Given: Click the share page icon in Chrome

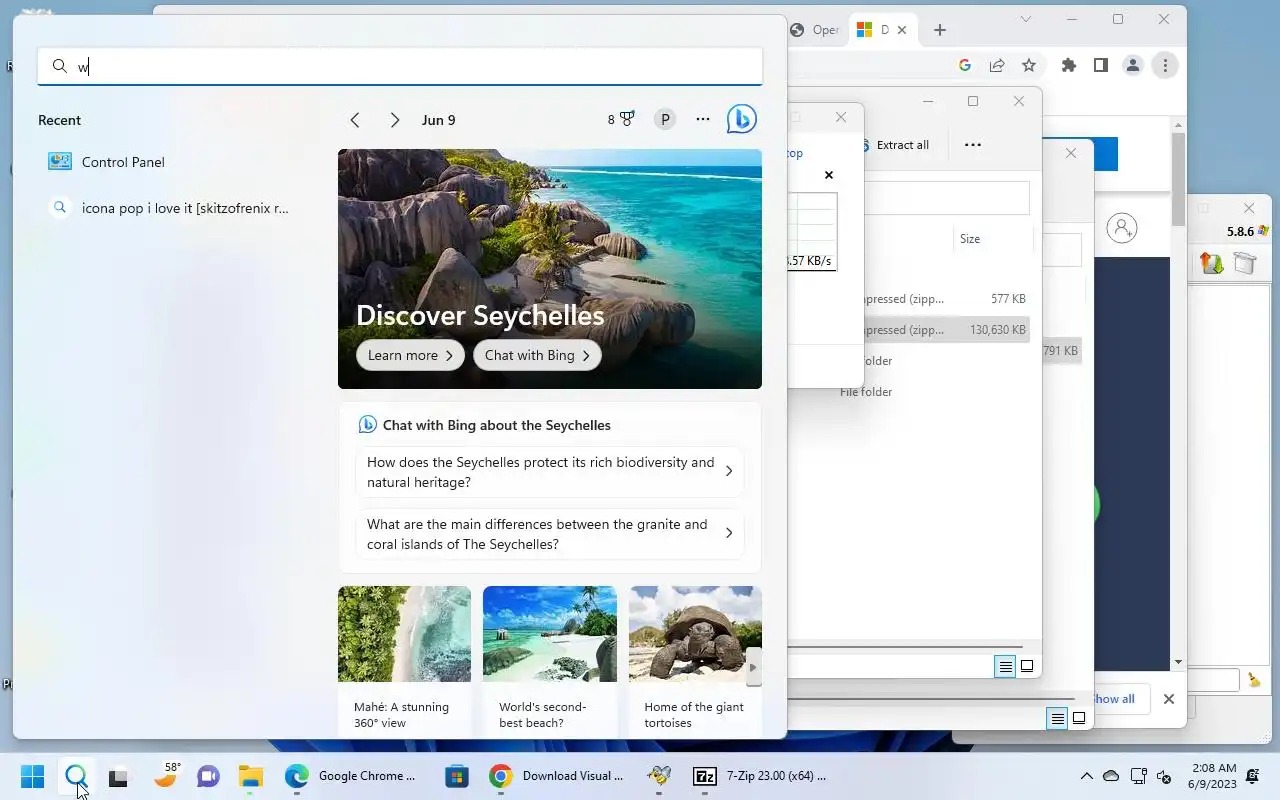Looking at the screenshot, I should [997, 65].
